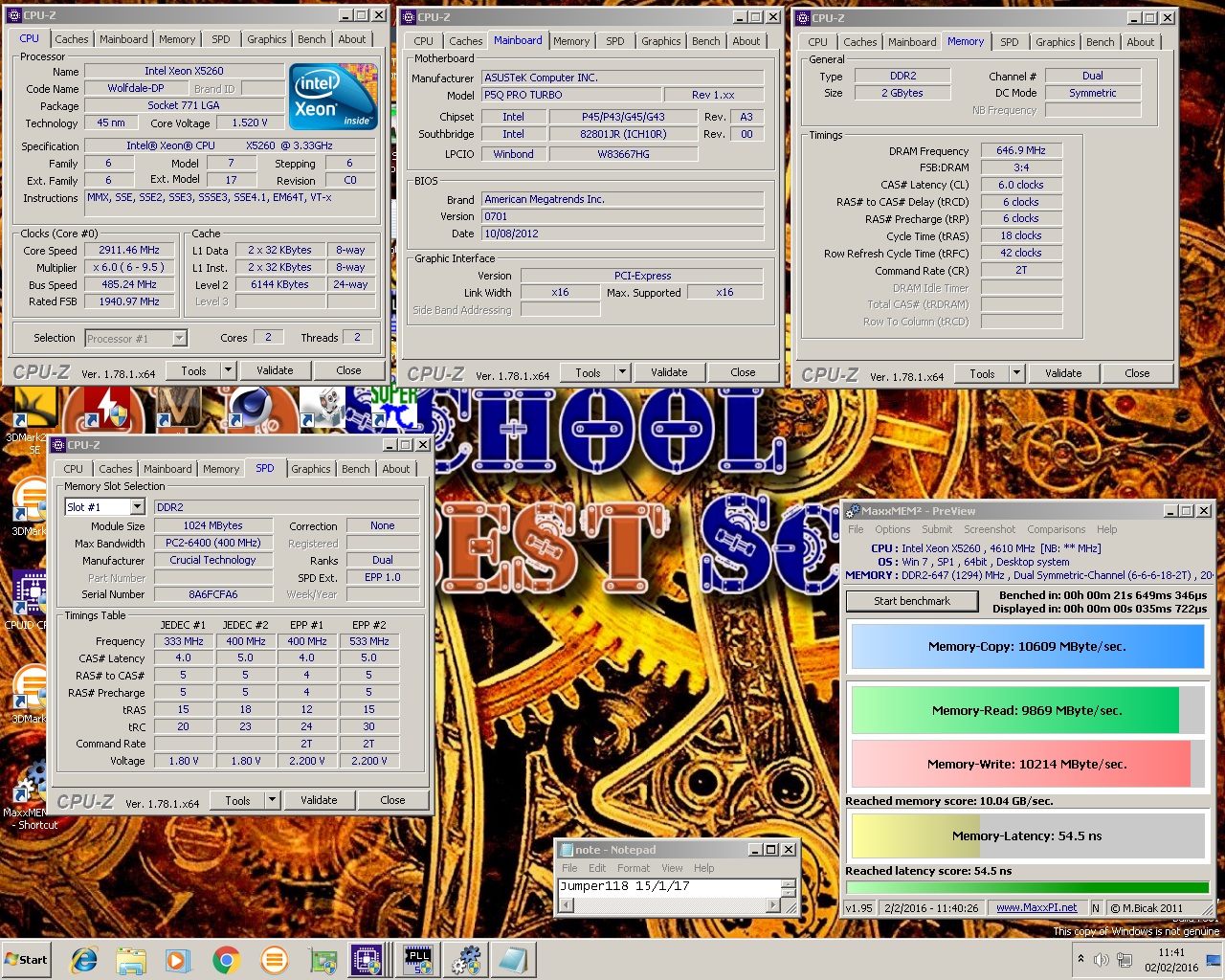
Task: Click the Notepad vertical scrollbar up arrow
Action: 790,885
